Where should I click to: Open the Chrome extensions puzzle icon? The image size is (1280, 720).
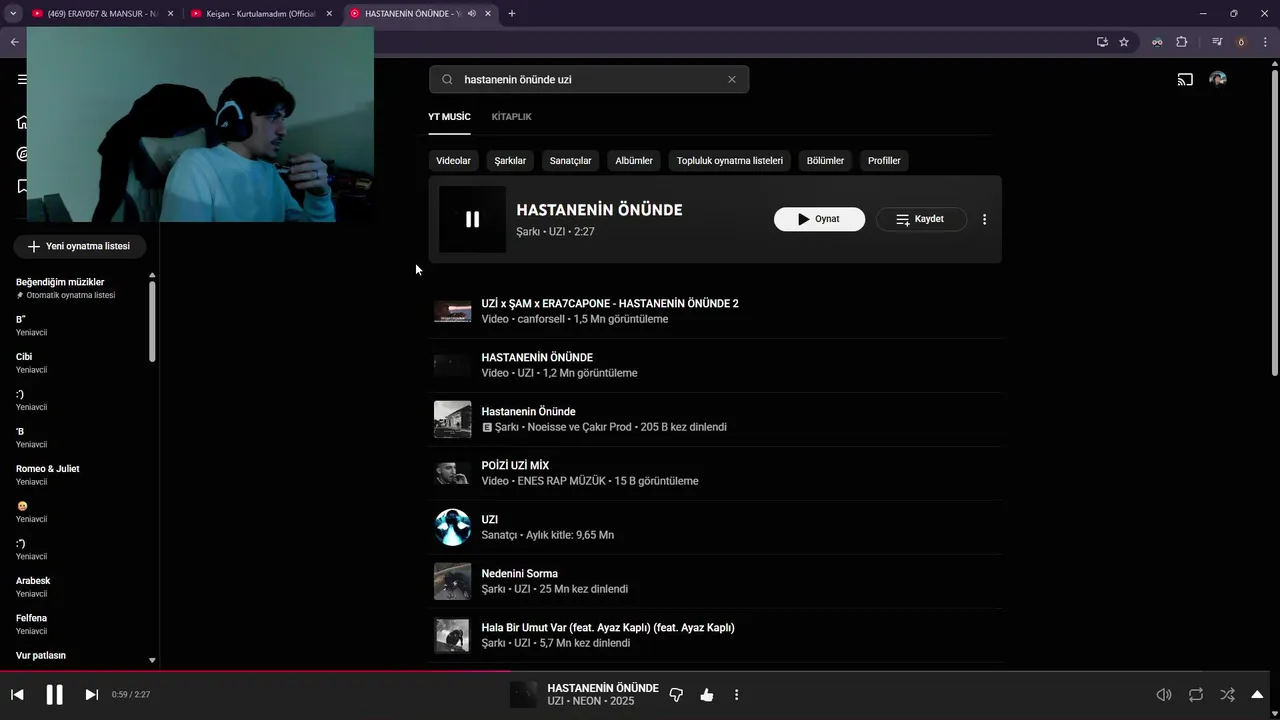1182,42
